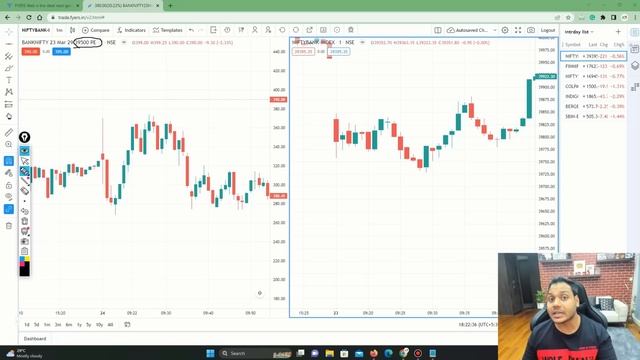Open the chart settings gear icon
The width and height of the screenshot is (640, 360).
(505, 30)
